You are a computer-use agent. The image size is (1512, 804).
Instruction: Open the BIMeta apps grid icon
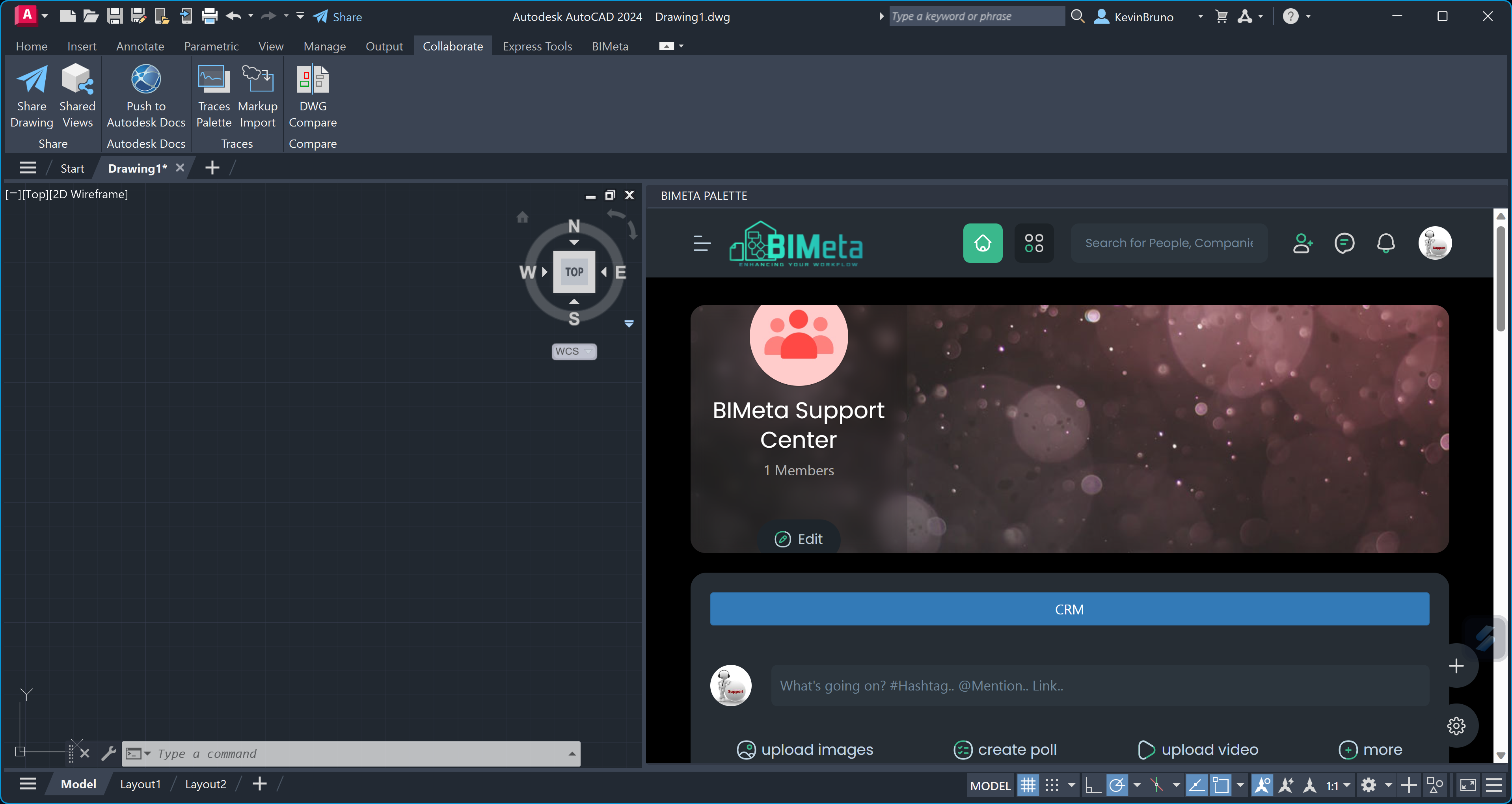click(x=1033, y=243)
